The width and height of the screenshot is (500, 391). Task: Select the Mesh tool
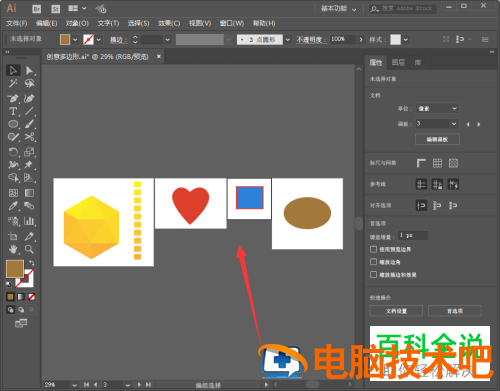(x=13, y=193)
